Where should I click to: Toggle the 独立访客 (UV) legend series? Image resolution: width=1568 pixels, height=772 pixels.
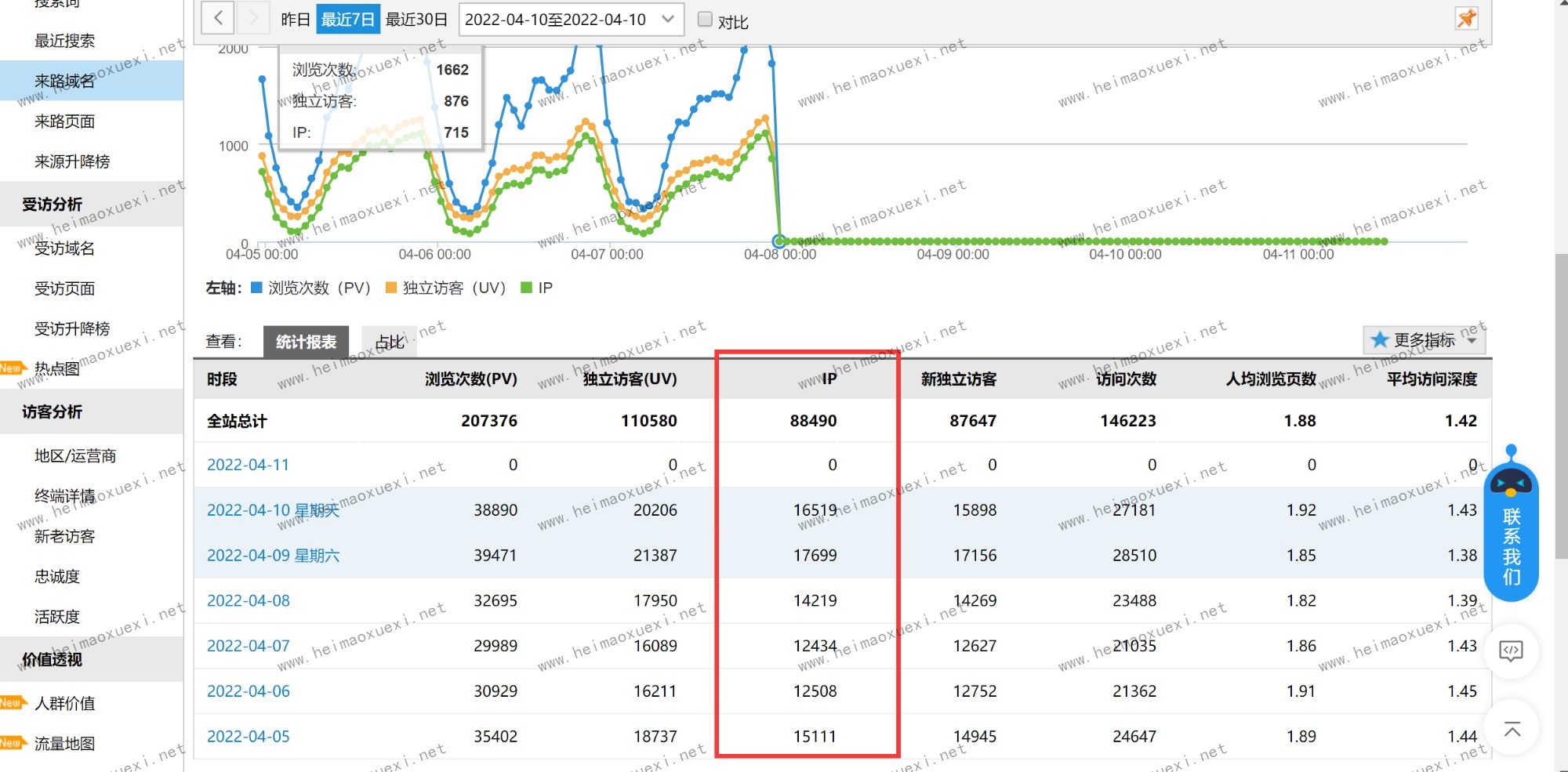[445, 288]
